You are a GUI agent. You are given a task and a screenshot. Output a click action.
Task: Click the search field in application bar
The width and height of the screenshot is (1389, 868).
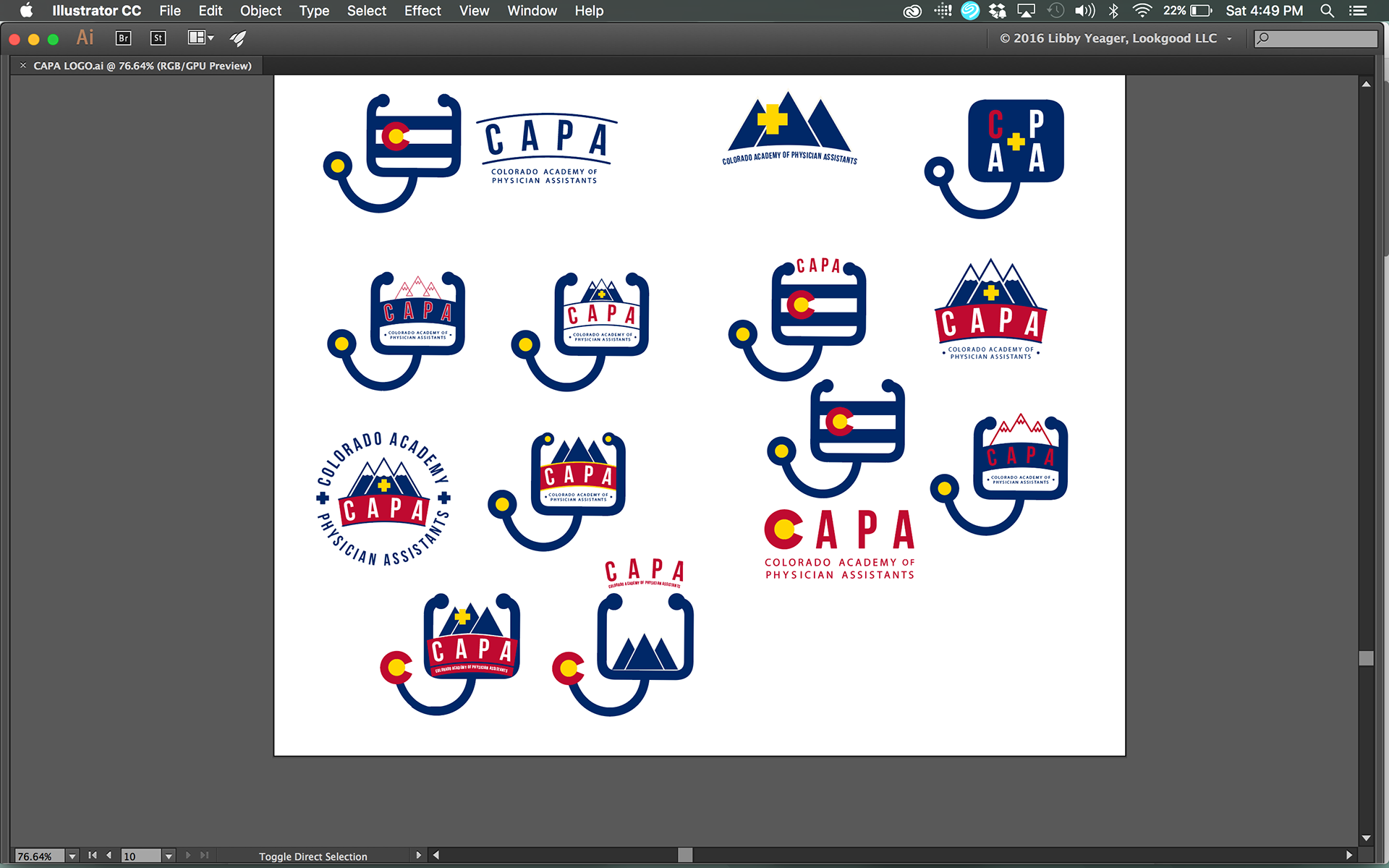tap(1315, 38)
